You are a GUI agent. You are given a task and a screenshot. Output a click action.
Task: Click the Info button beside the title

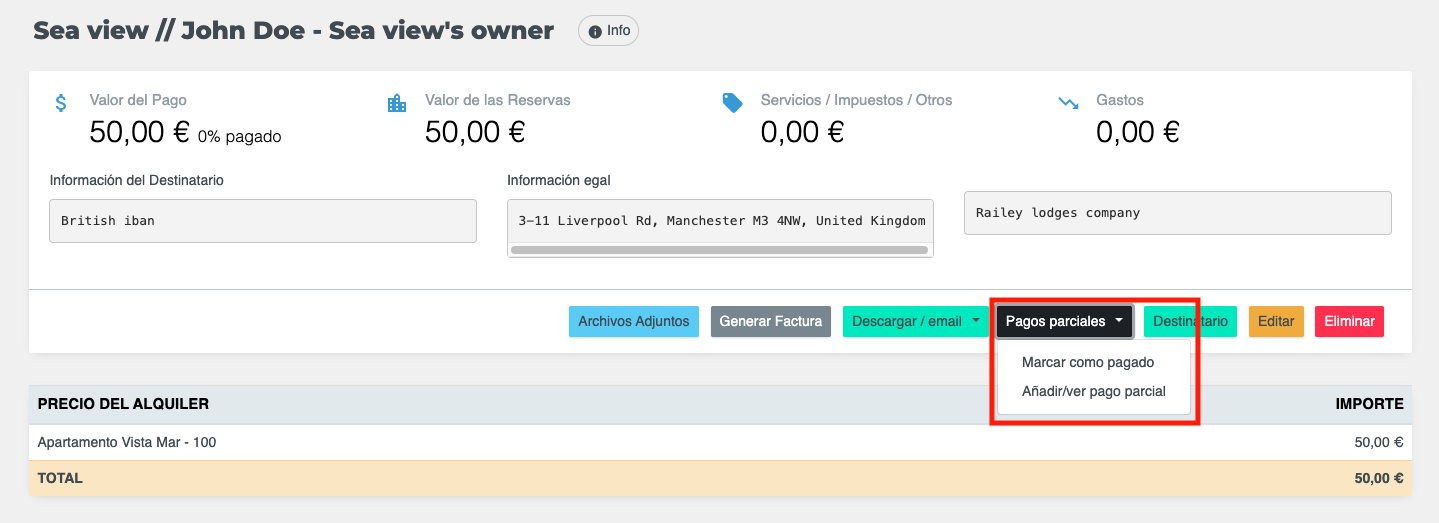pos(608,31)
